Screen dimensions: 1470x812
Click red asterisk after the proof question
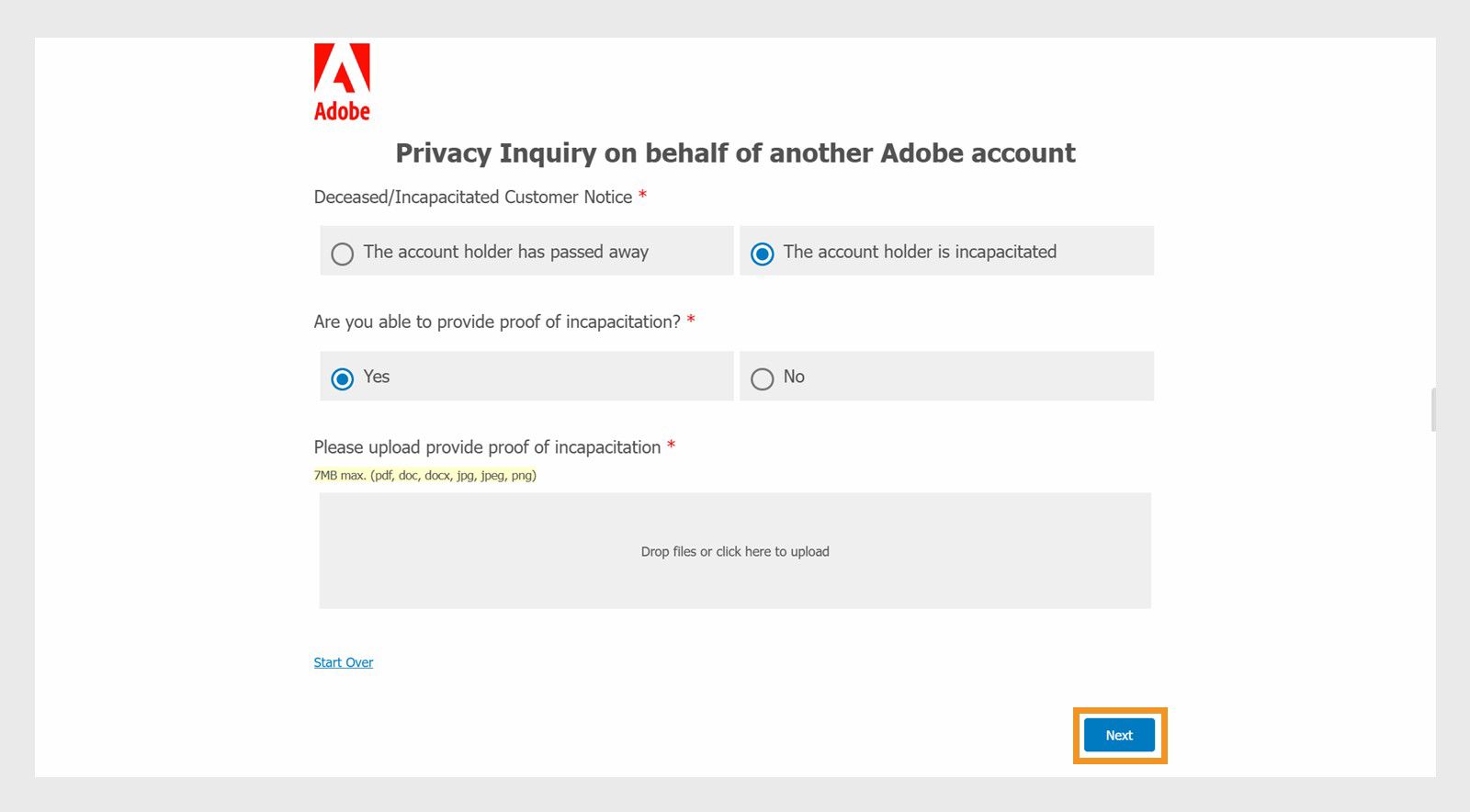pos(691,320)
